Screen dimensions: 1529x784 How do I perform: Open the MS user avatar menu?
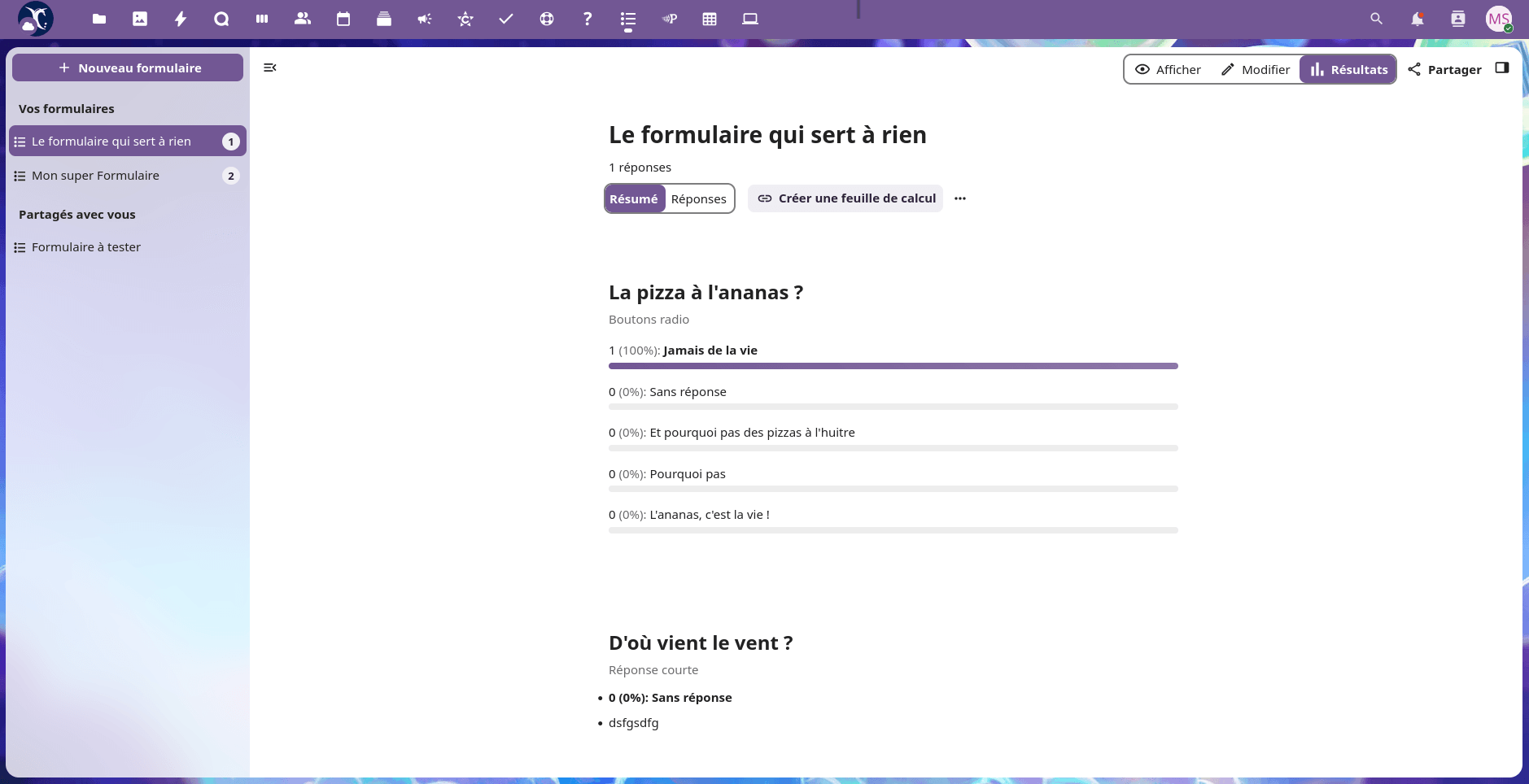(x=1498, y=19)
